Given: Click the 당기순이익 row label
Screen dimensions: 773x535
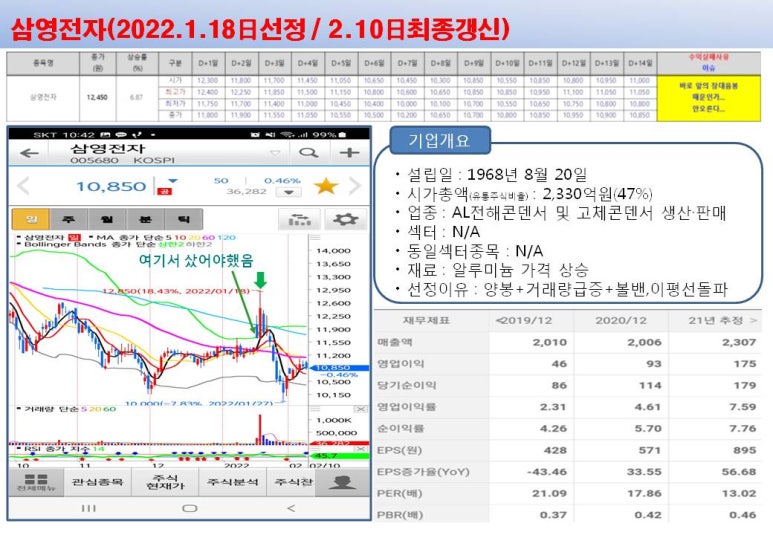Looking at the screenshot, I should tap(406, 385).
